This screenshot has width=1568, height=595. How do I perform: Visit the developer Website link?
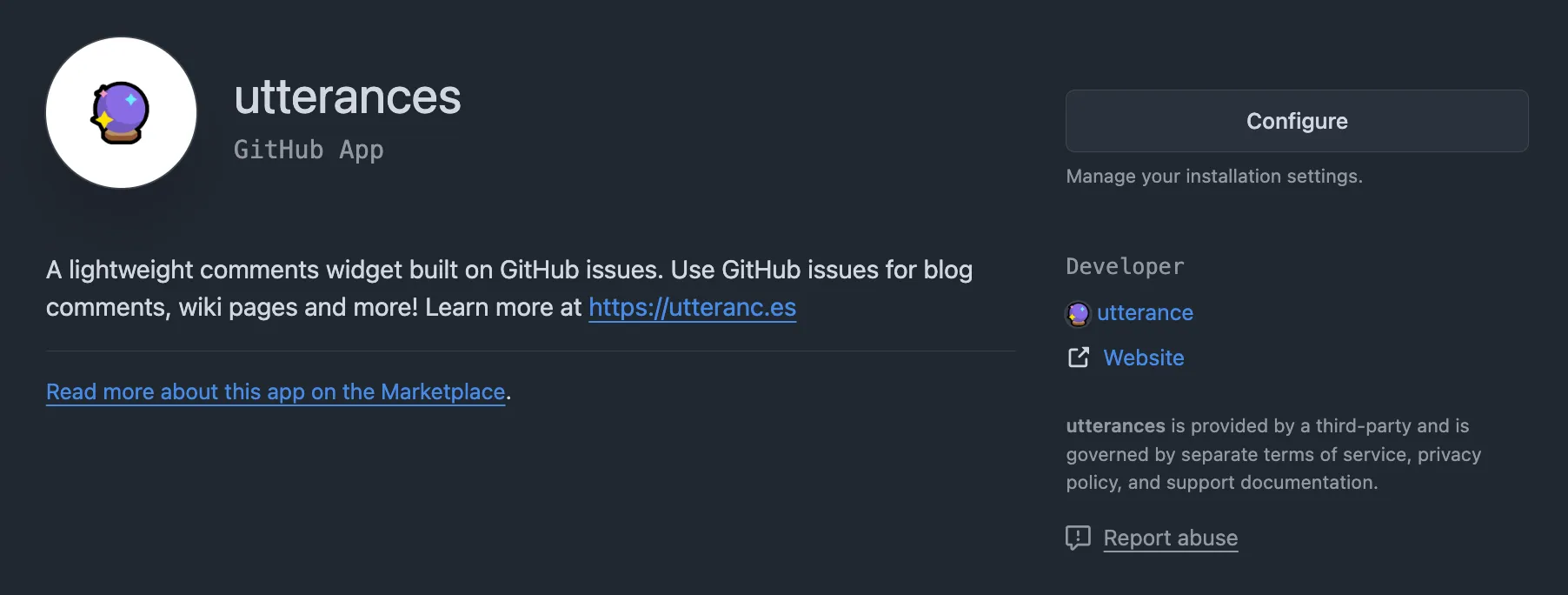(x=1143, y=358)
